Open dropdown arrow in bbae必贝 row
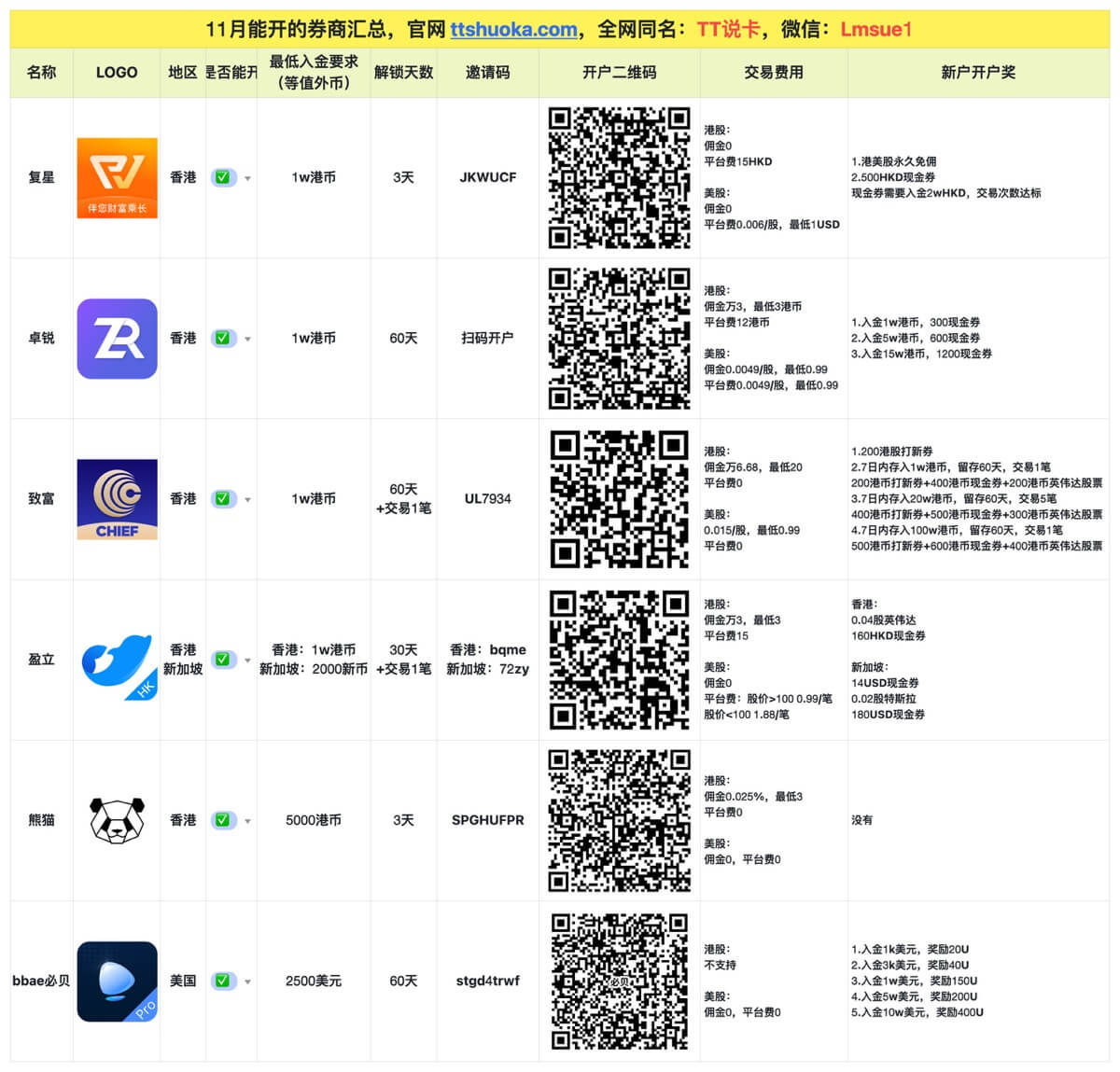Screen dimensions: 1120x1072 pos(247,982)
